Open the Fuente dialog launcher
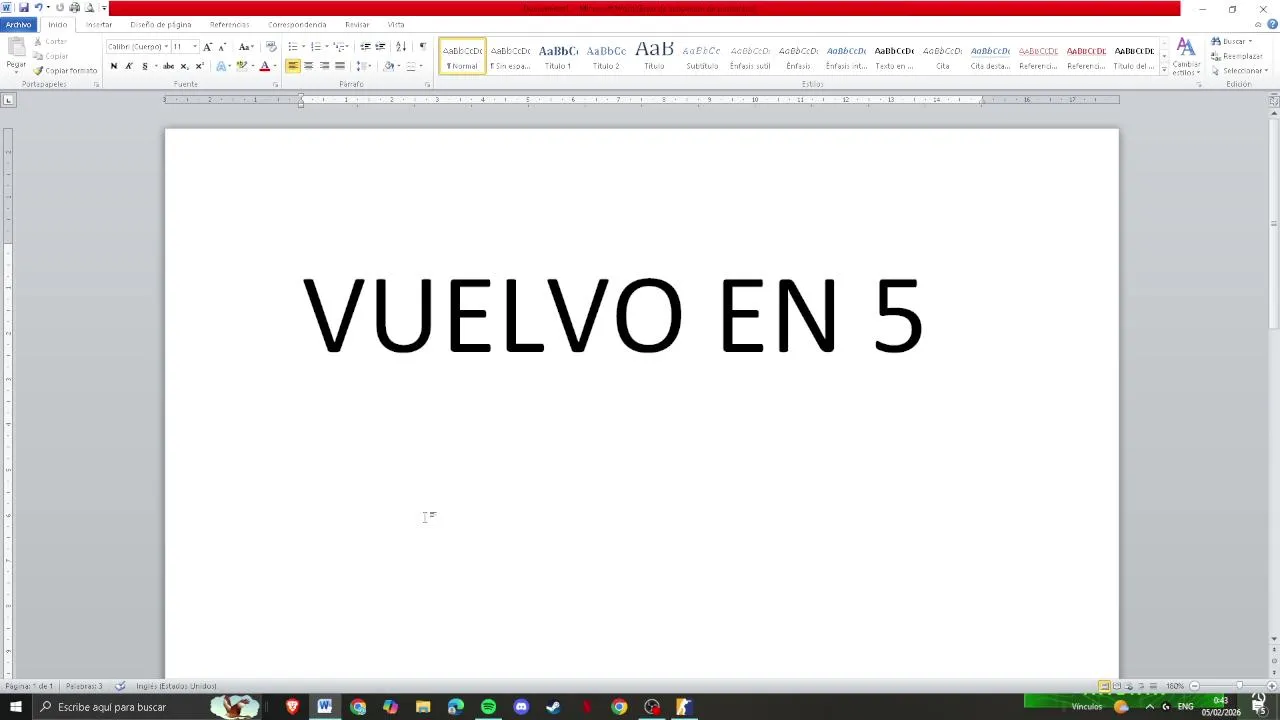The width and height of the screenshot is (1280, 720). coord(275,85)
